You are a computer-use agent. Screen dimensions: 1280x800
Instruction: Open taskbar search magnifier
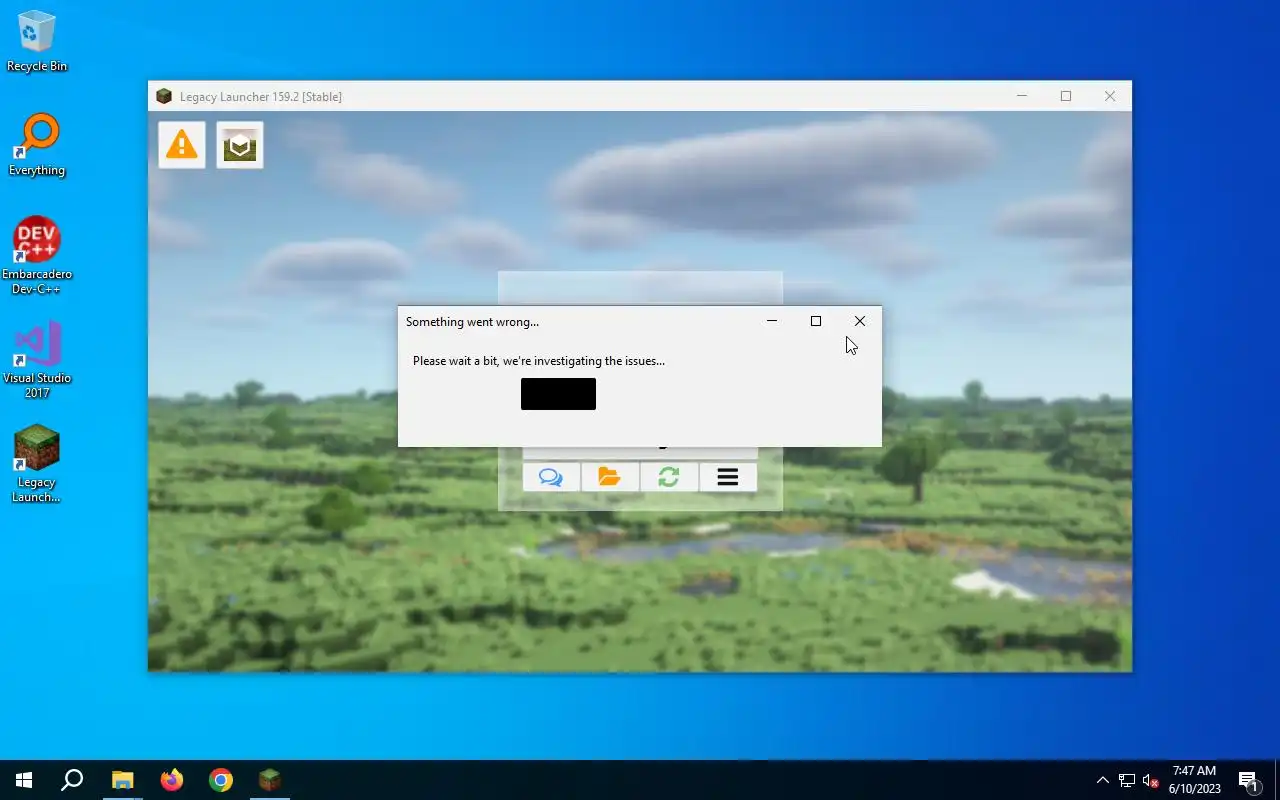[x=72, y=780]
